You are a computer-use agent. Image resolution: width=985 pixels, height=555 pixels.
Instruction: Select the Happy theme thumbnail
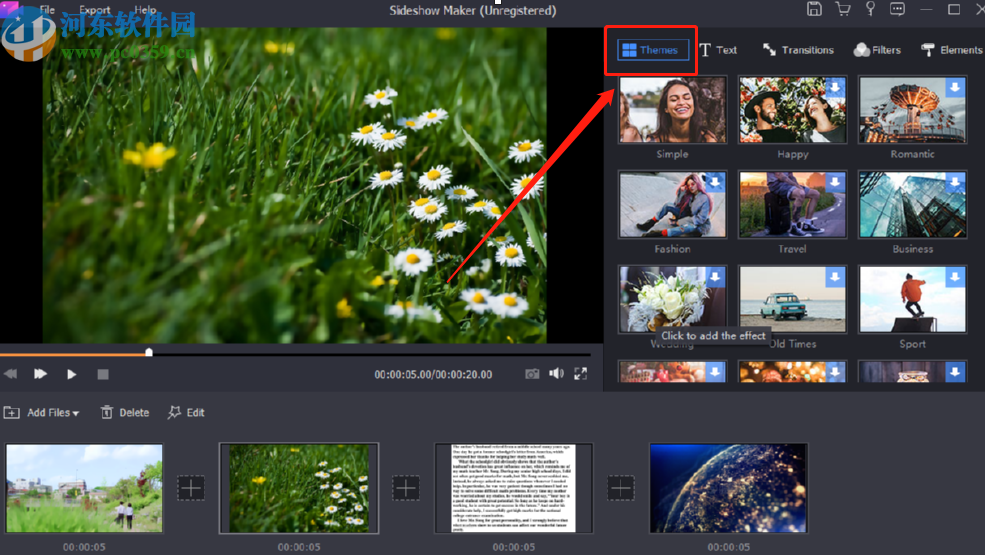click(x=792, y=109)
